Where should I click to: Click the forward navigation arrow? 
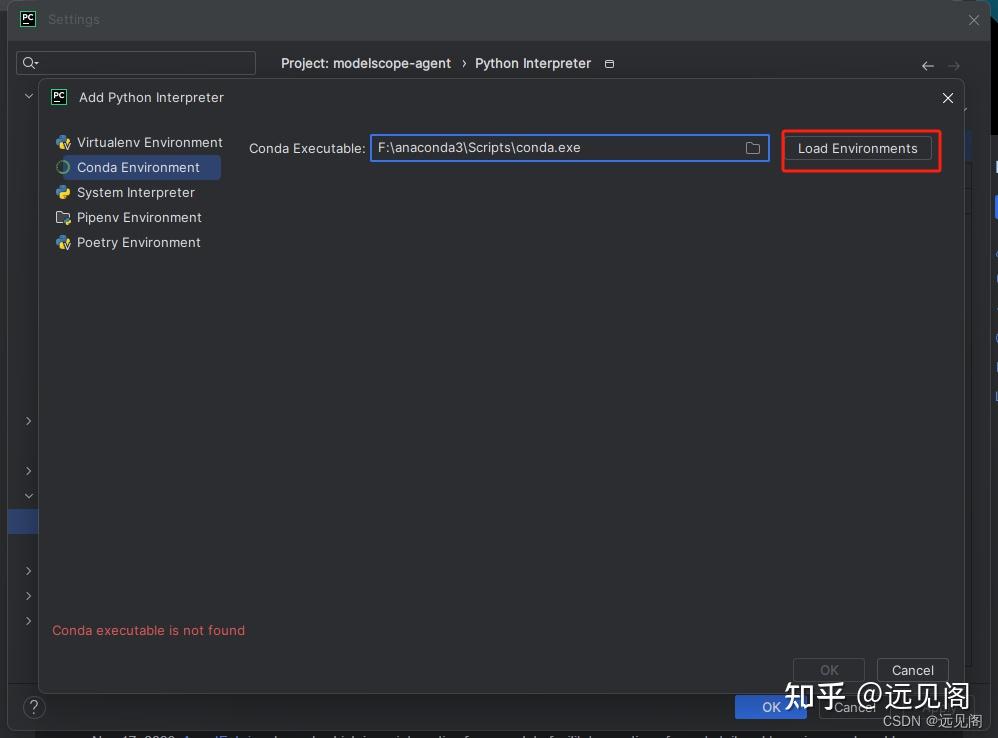(953, 64)
